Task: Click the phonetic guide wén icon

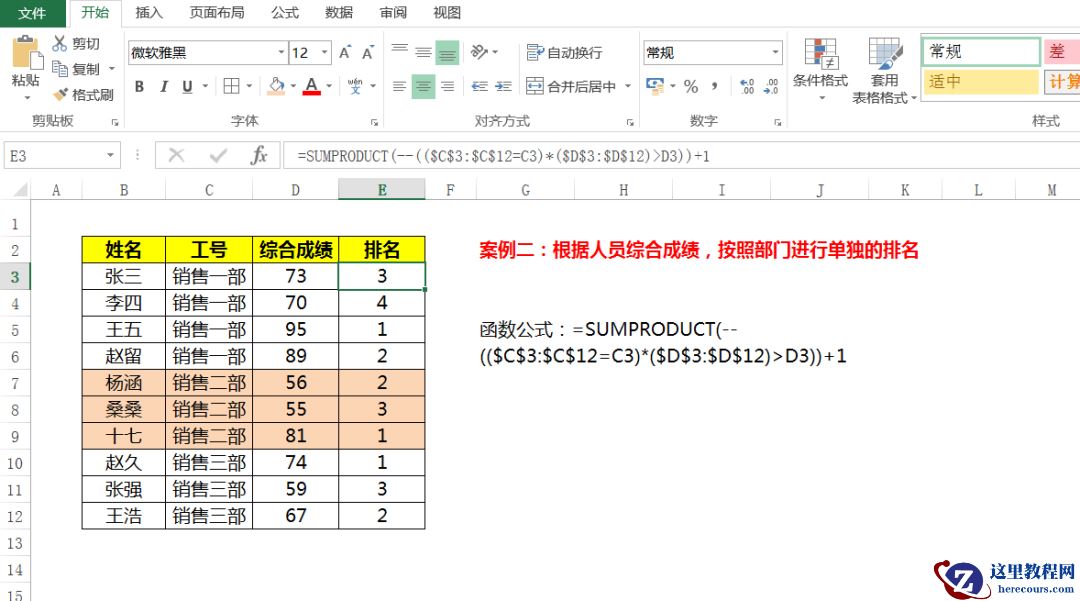Action: (355, 86)
